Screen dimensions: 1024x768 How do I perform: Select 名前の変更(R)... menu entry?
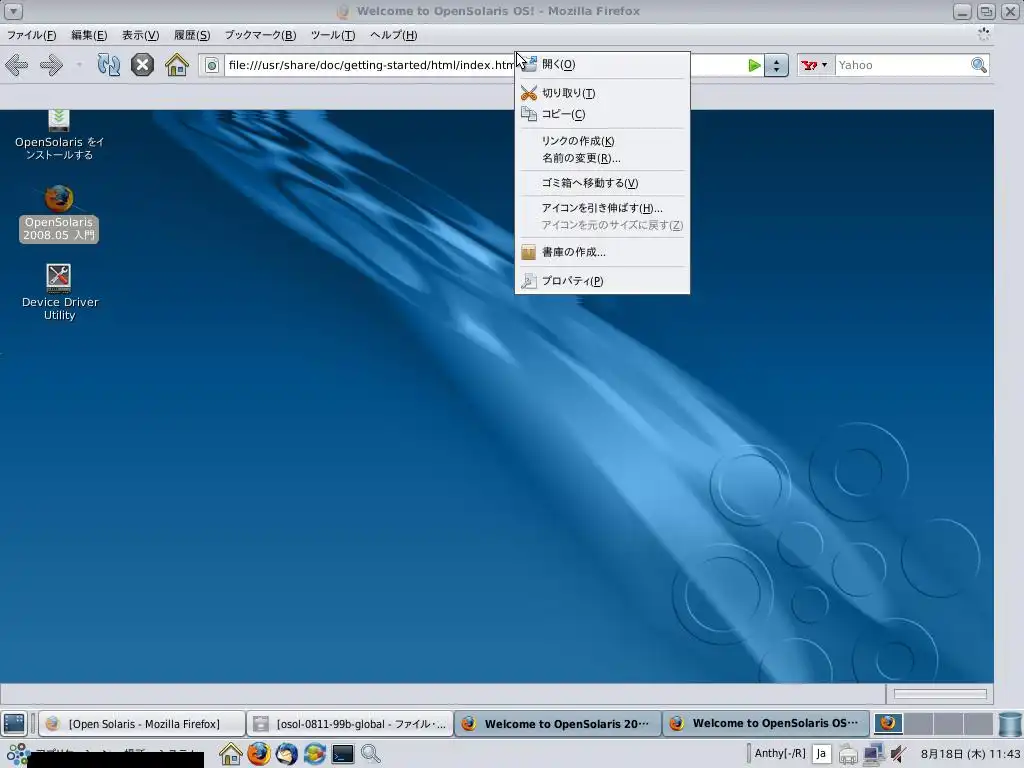602,158
